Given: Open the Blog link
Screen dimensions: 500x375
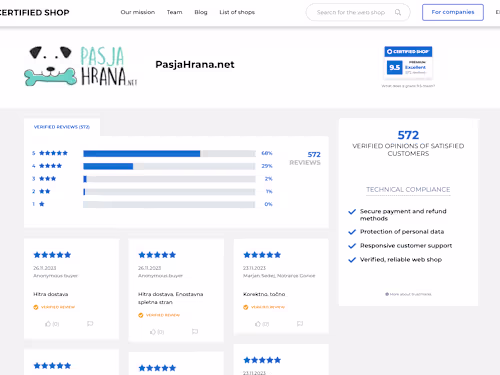Looking at the screenshot, I should tap(201, 12).
